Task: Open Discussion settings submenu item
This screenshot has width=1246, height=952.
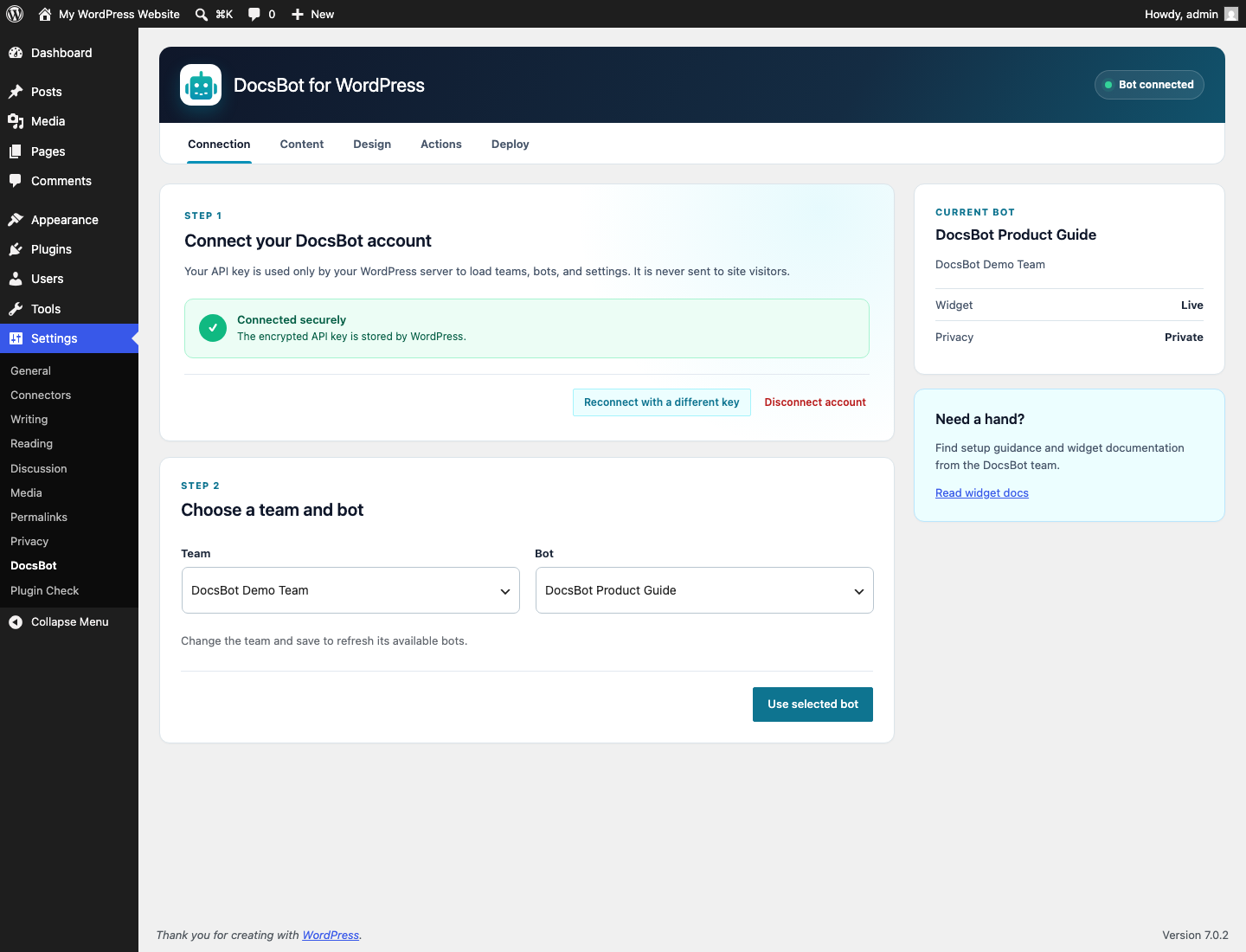Action: tap(39, 468)
